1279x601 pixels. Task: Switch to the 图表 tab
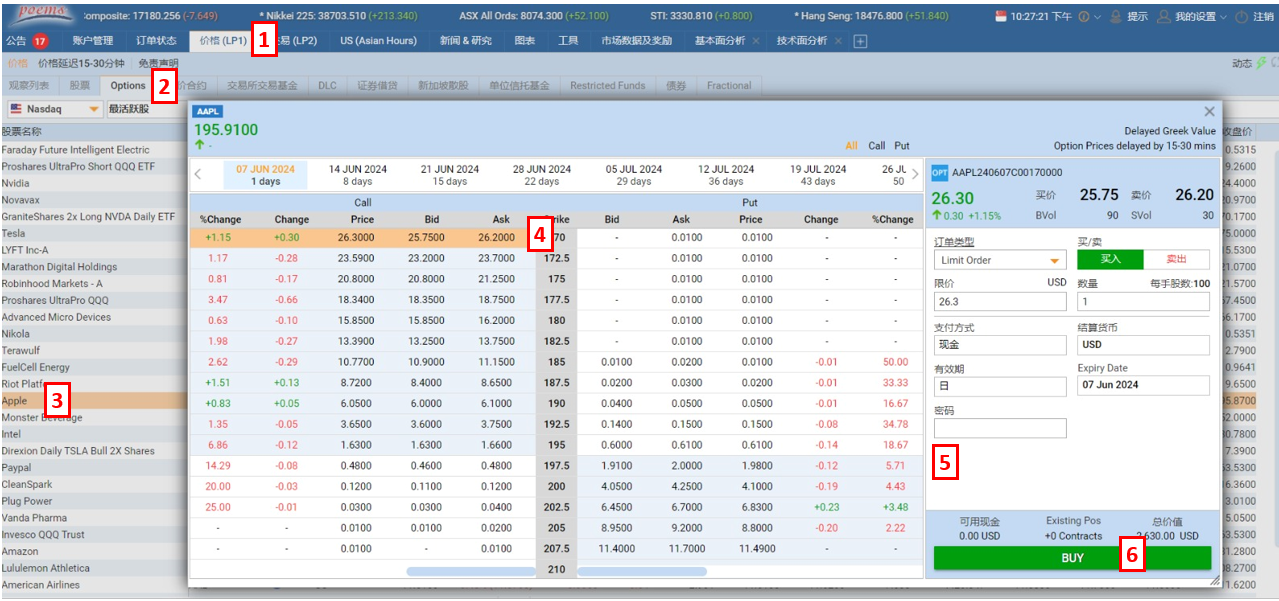(x=525, y=41)
